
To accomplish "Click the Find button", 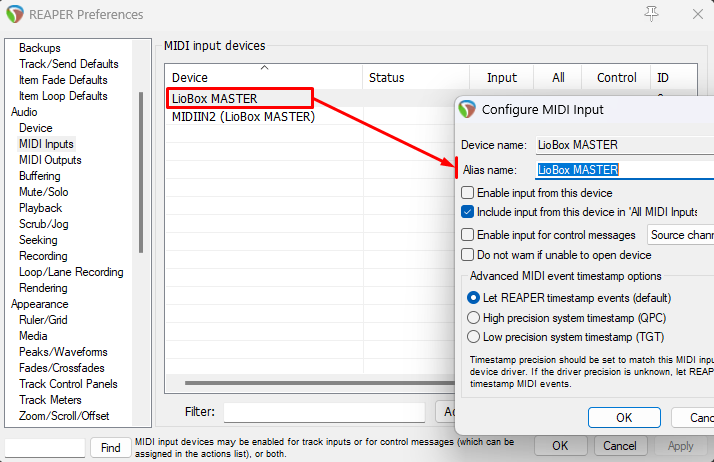I will pyautogui.click(x=111, y=447).
